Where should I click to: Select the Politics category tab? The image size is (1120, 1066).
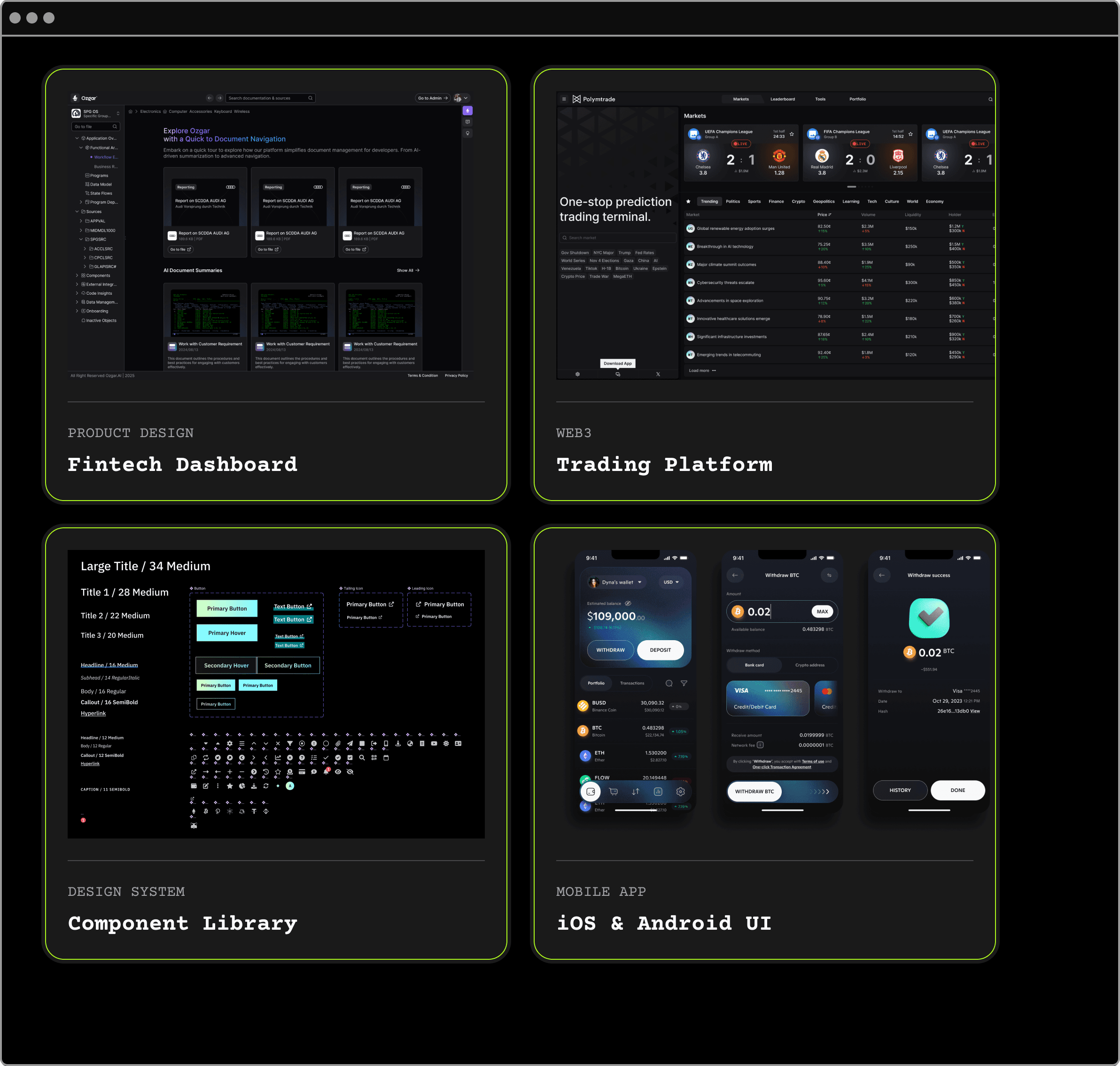[733, 202]
